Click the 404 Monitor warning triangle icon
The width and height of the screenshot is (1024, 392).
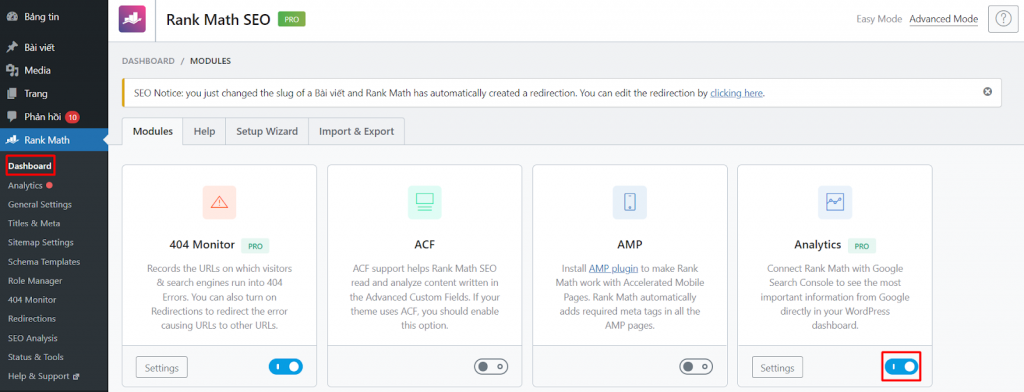(219, 203)
